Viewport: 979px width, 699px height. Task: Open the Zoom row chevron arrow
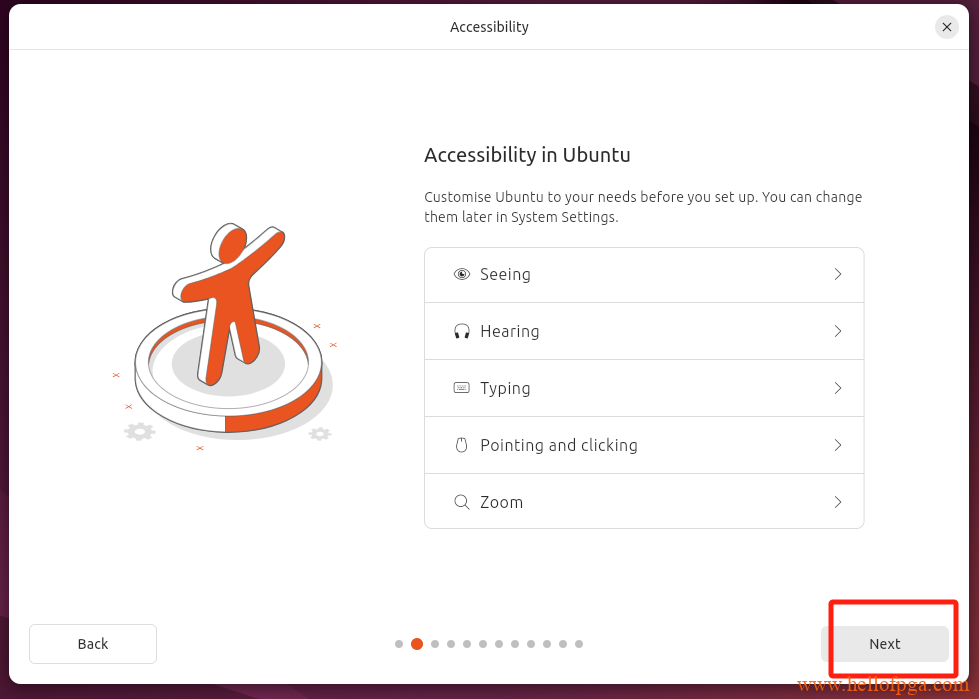coord(838,502)
